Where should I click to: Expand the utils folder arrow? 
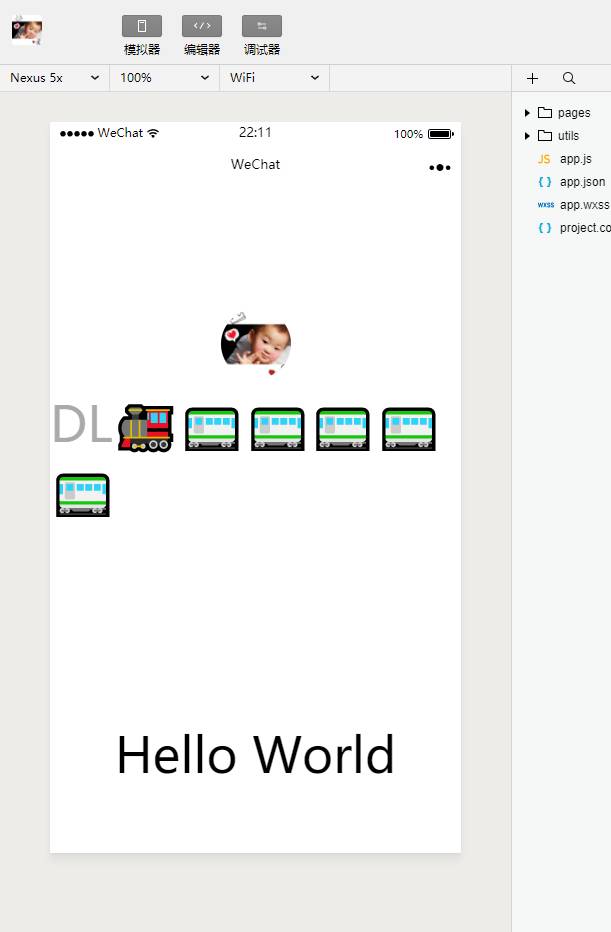click(x=527, y=136)
